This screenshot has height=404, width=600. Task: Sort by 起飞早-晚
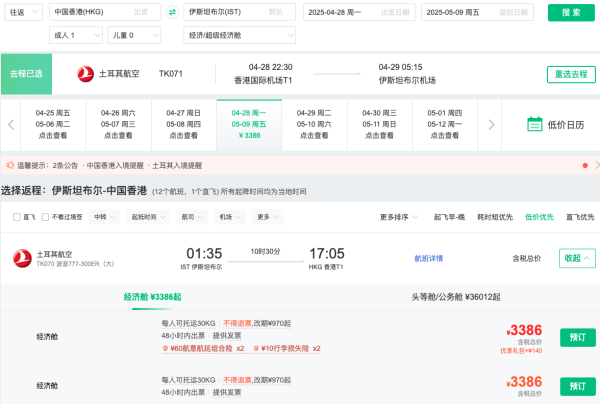pyautogui.click(x=449, y=217)
